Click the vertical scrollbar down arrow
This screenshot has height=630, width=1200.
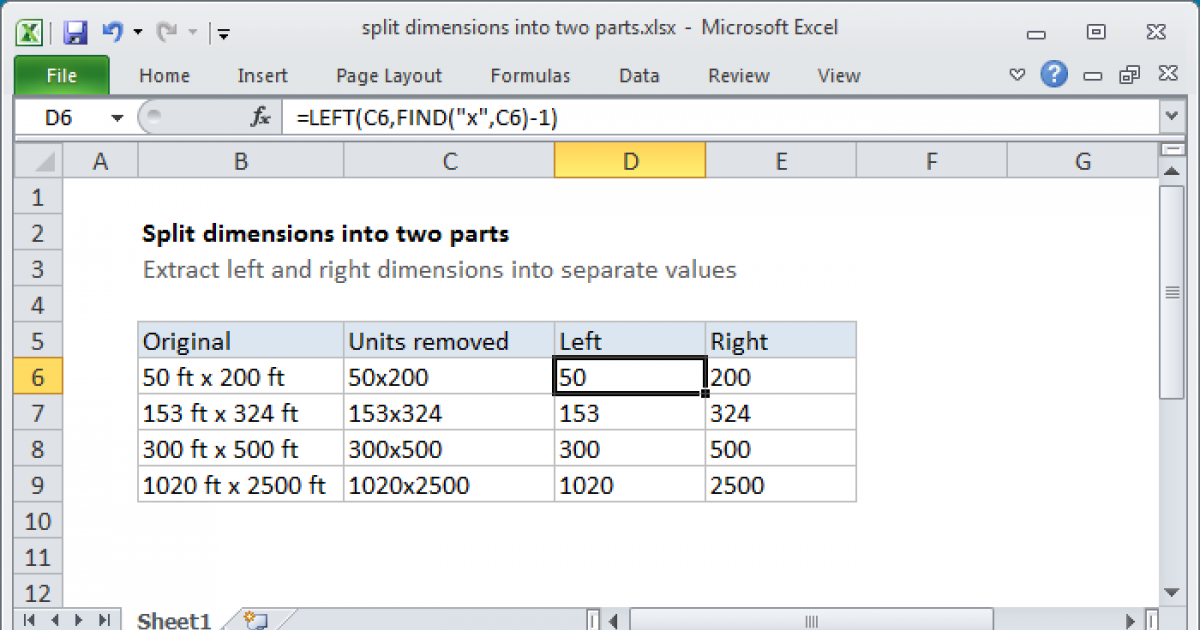pos(1172,591)
